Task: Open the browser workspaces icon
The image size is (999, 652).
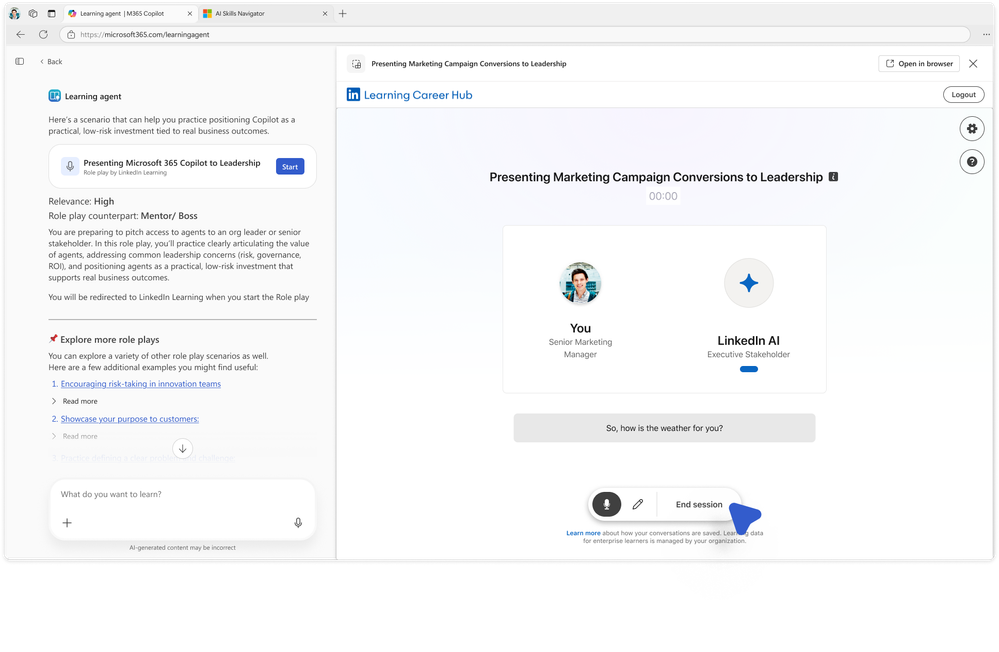Action: 33,13
